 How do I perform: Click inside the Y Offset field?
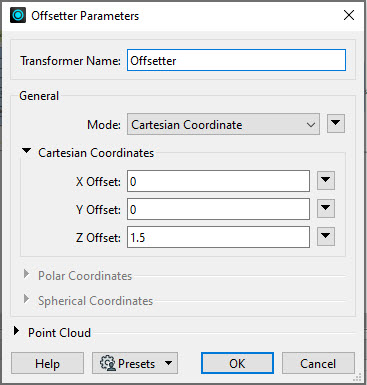pyautogui.click(x=218, y=209)
